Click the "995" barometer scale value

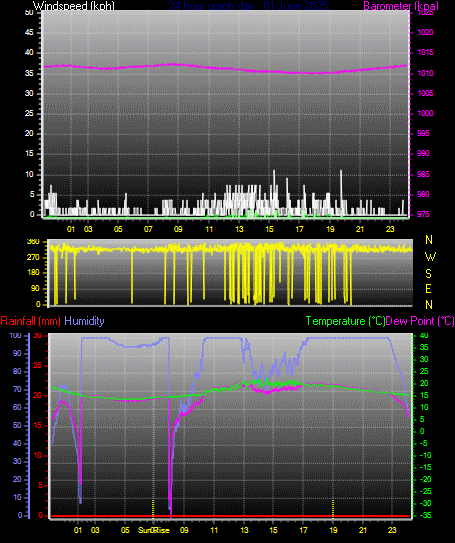click(423, 133)
